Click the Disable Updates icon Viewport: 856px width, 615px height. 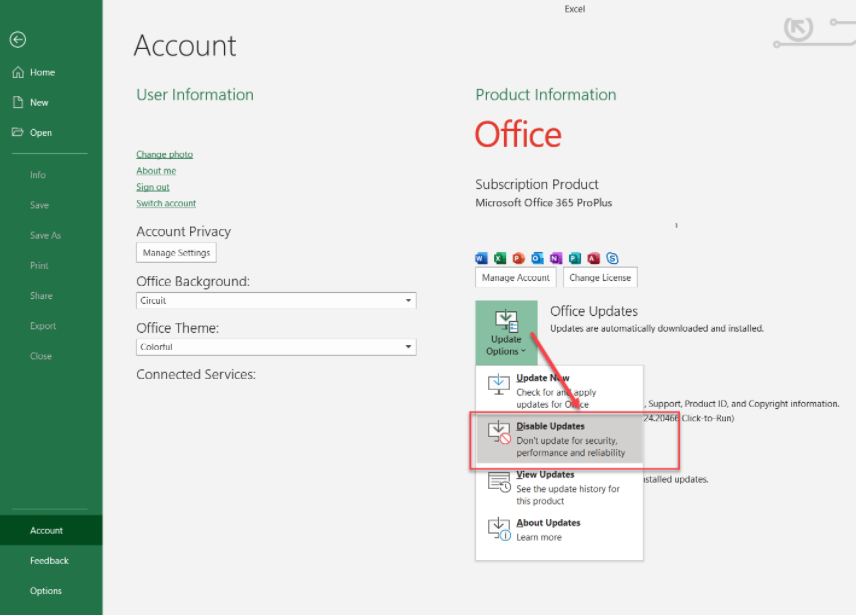[x=499, y=433]
